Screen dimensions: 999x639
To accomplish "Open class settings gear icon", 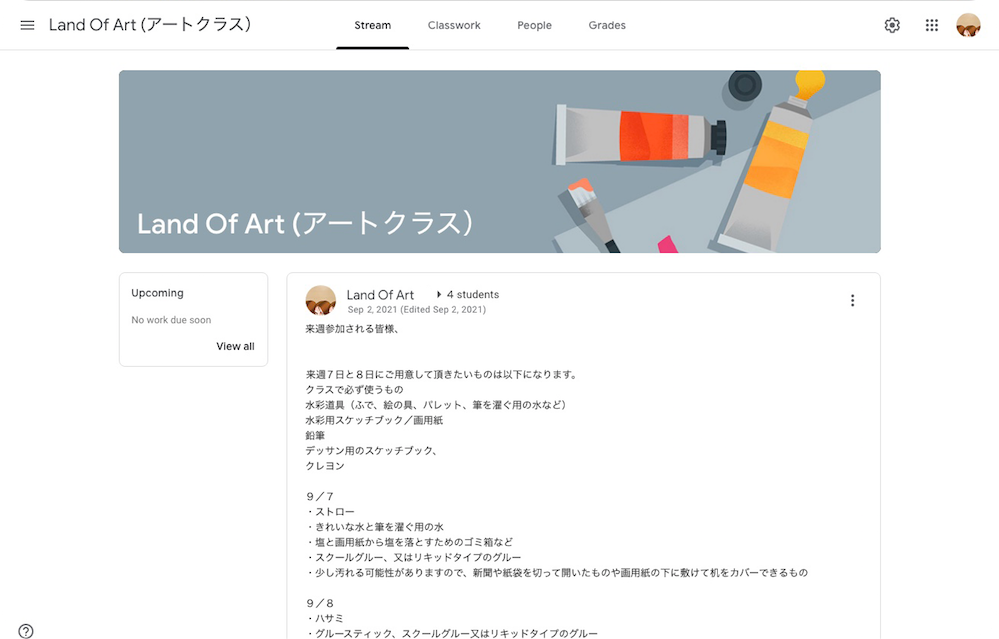I will (892, 25).
